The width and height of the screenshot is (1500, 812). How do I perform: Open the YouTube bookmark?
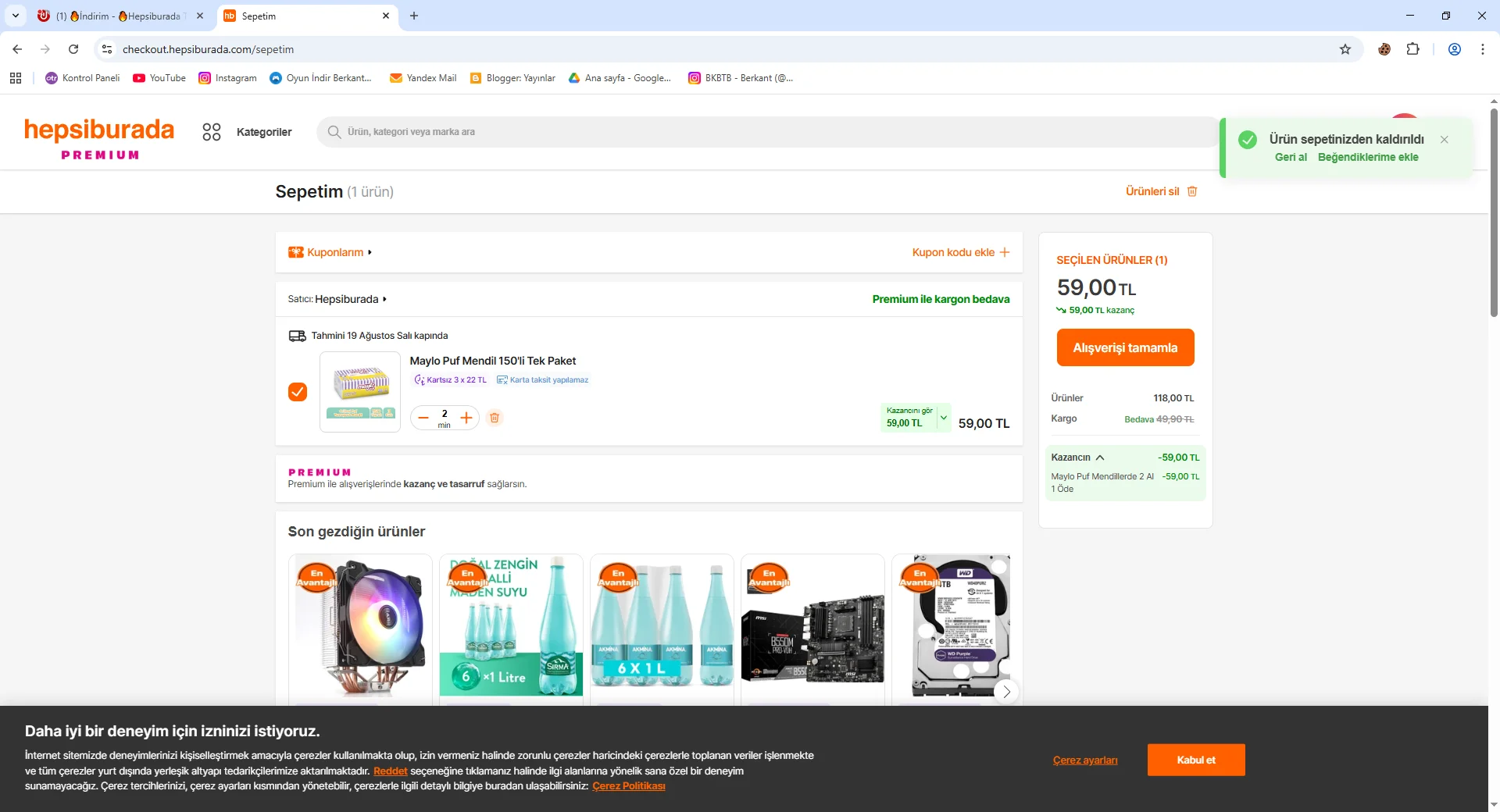tap(159, 78)
